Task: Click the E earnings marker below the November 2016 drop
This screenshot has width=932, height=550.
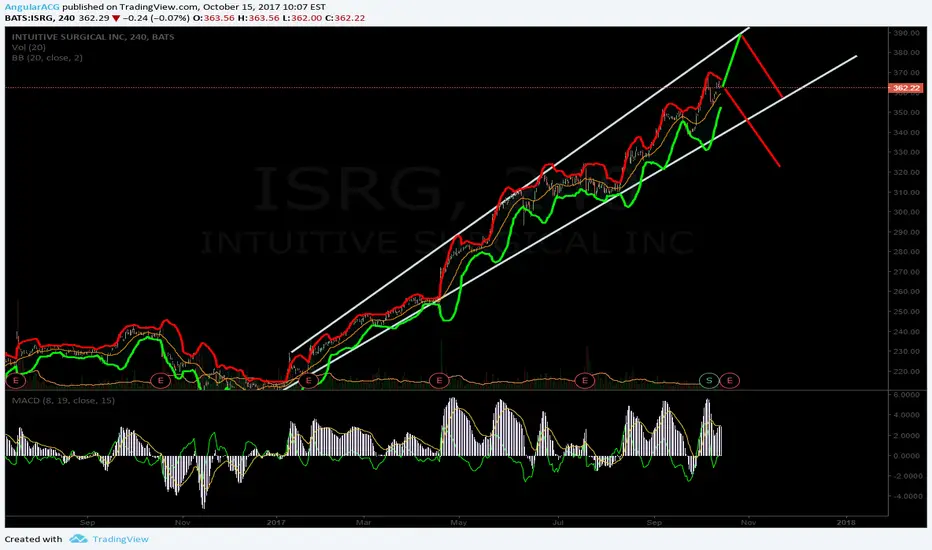Action: pyautogui.click(x=160, y=381)
